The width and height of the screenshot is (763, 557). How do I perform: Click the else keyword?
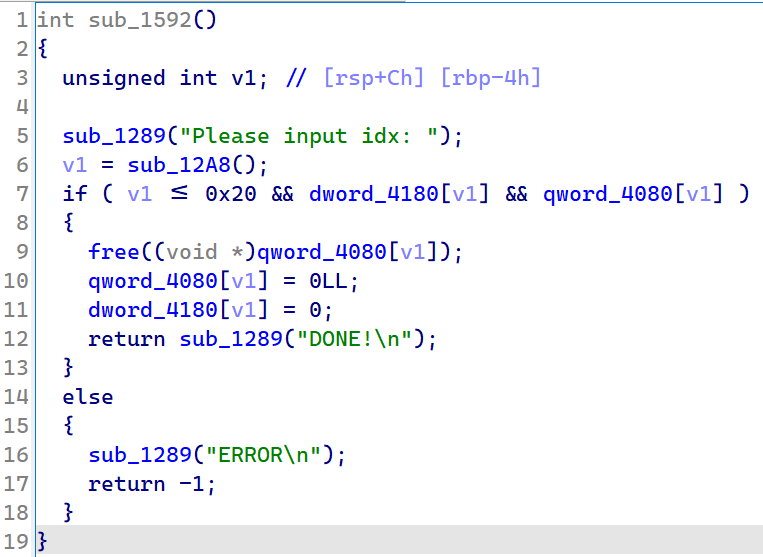click(88, 397)
